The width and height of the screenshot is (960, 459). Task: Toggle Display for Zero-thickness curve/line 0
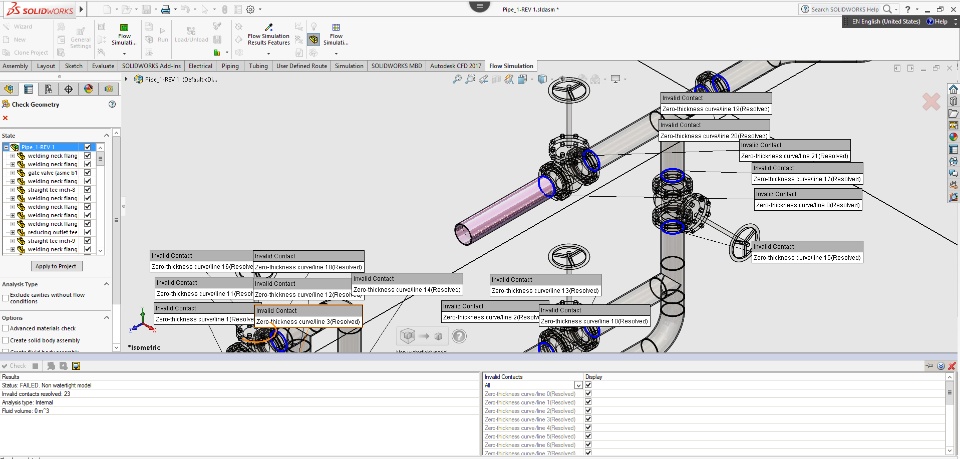pos(588,394)
